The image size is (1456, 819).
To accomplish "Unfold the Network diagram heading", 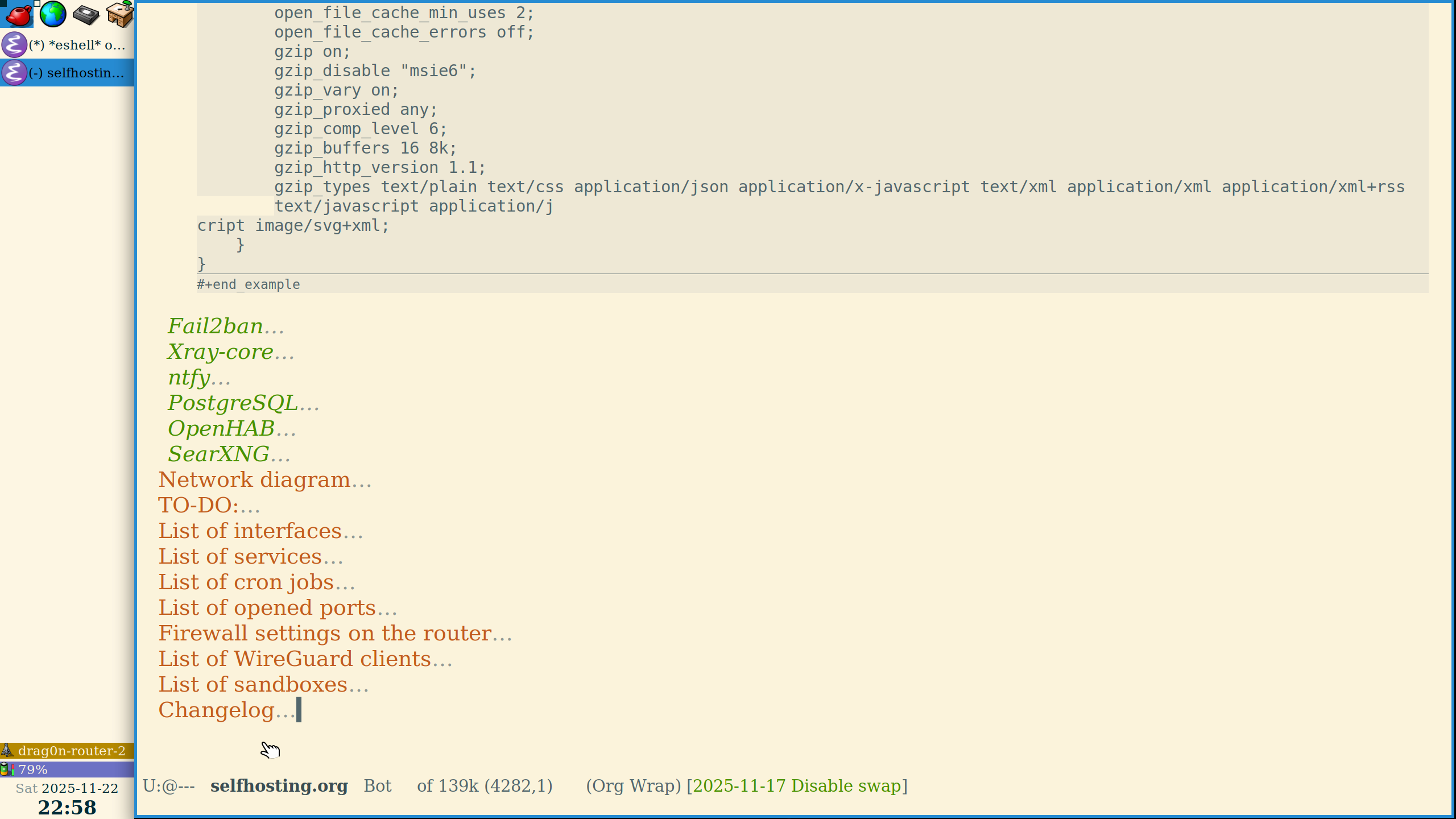I will pyautogui.click(x=254, y=480).
